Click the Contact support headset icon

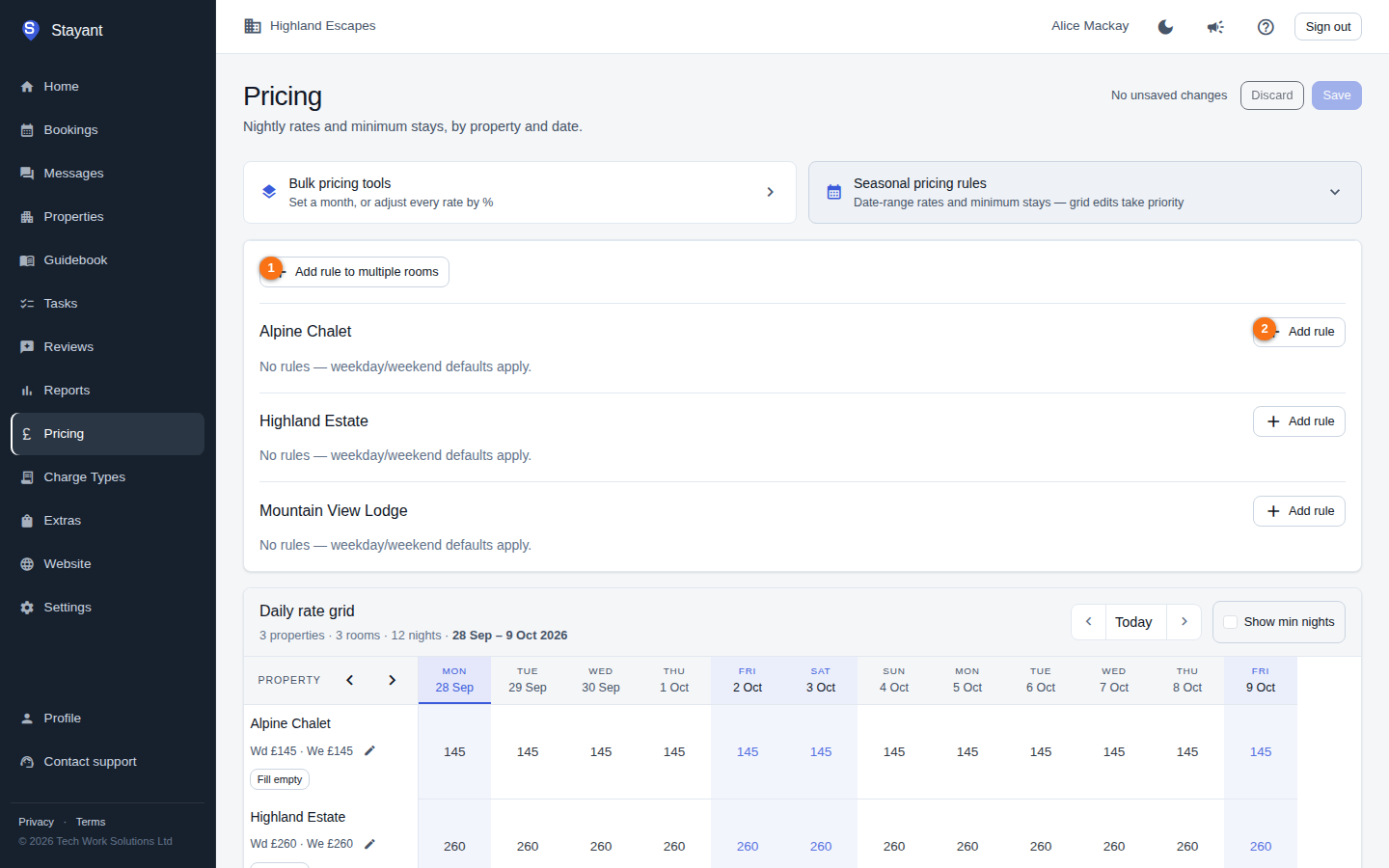(x=27, y=762)
